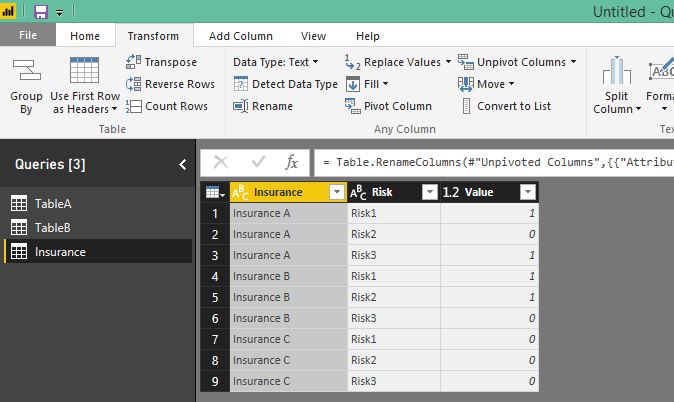Viewport: 674px width, 402px height.
Task: Click the Reverse Rows icon
Action: click(x=133, y=84)
